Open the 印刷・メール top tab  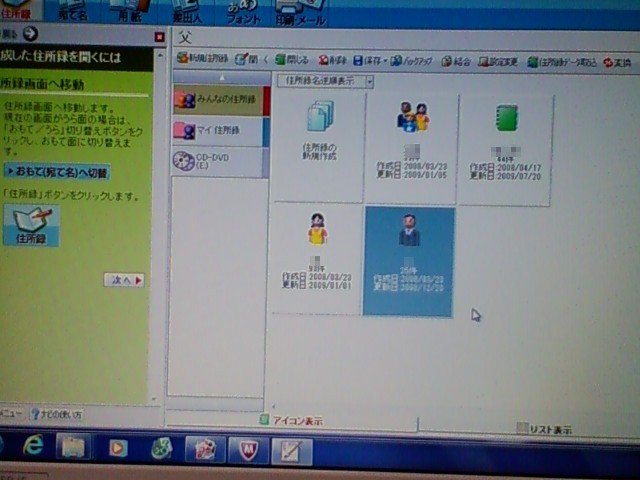(x=300, y=14)
